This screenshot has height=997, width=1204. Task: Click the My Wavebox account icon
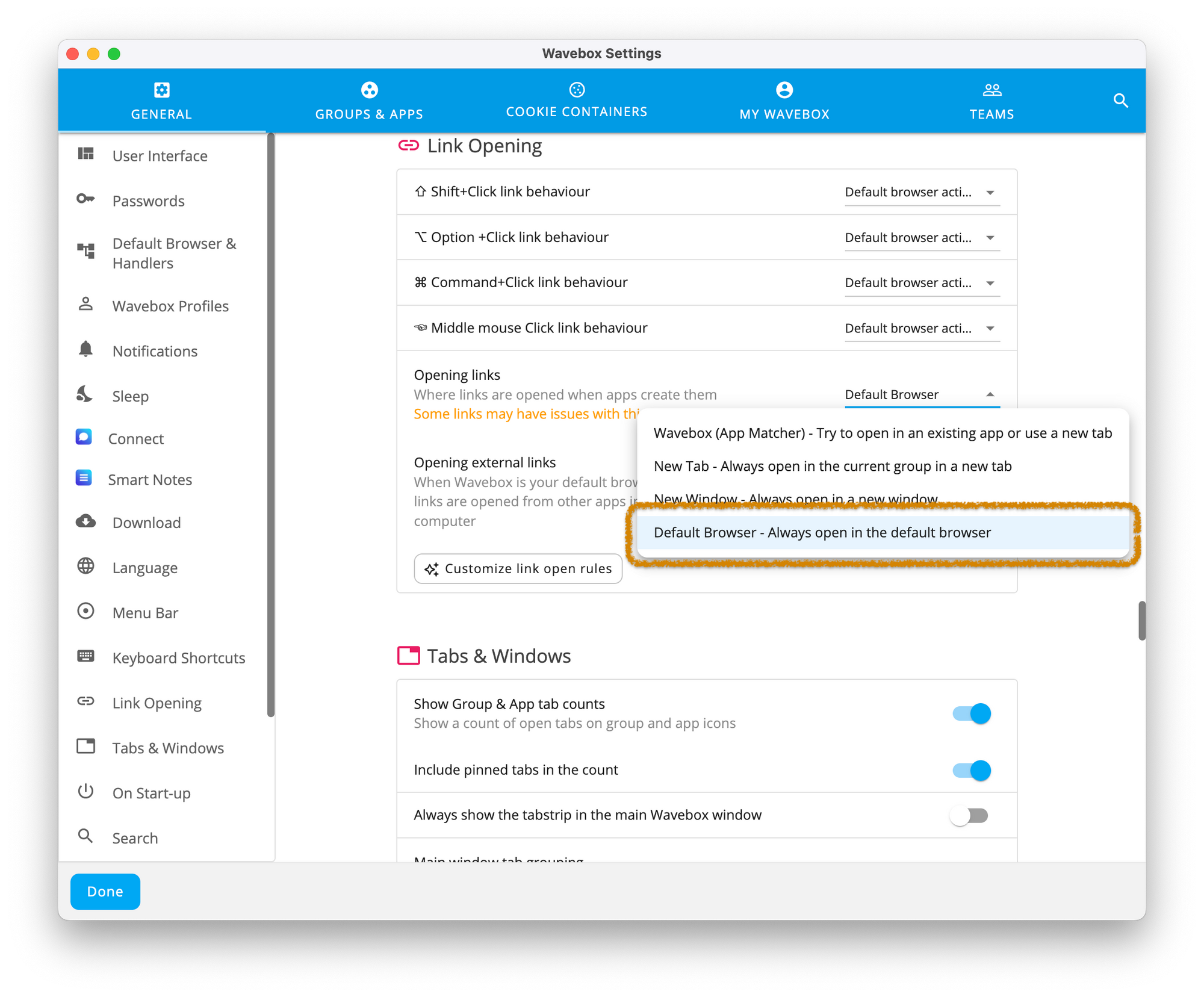784,90
